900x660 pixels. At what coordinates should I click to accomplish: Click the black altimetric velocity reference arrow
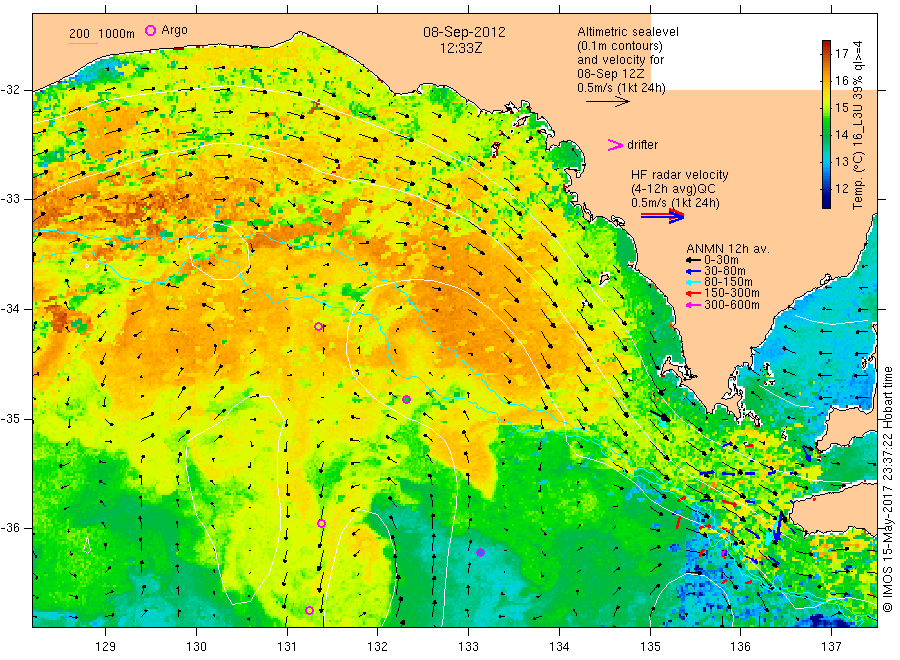click(x=608, y=102)
